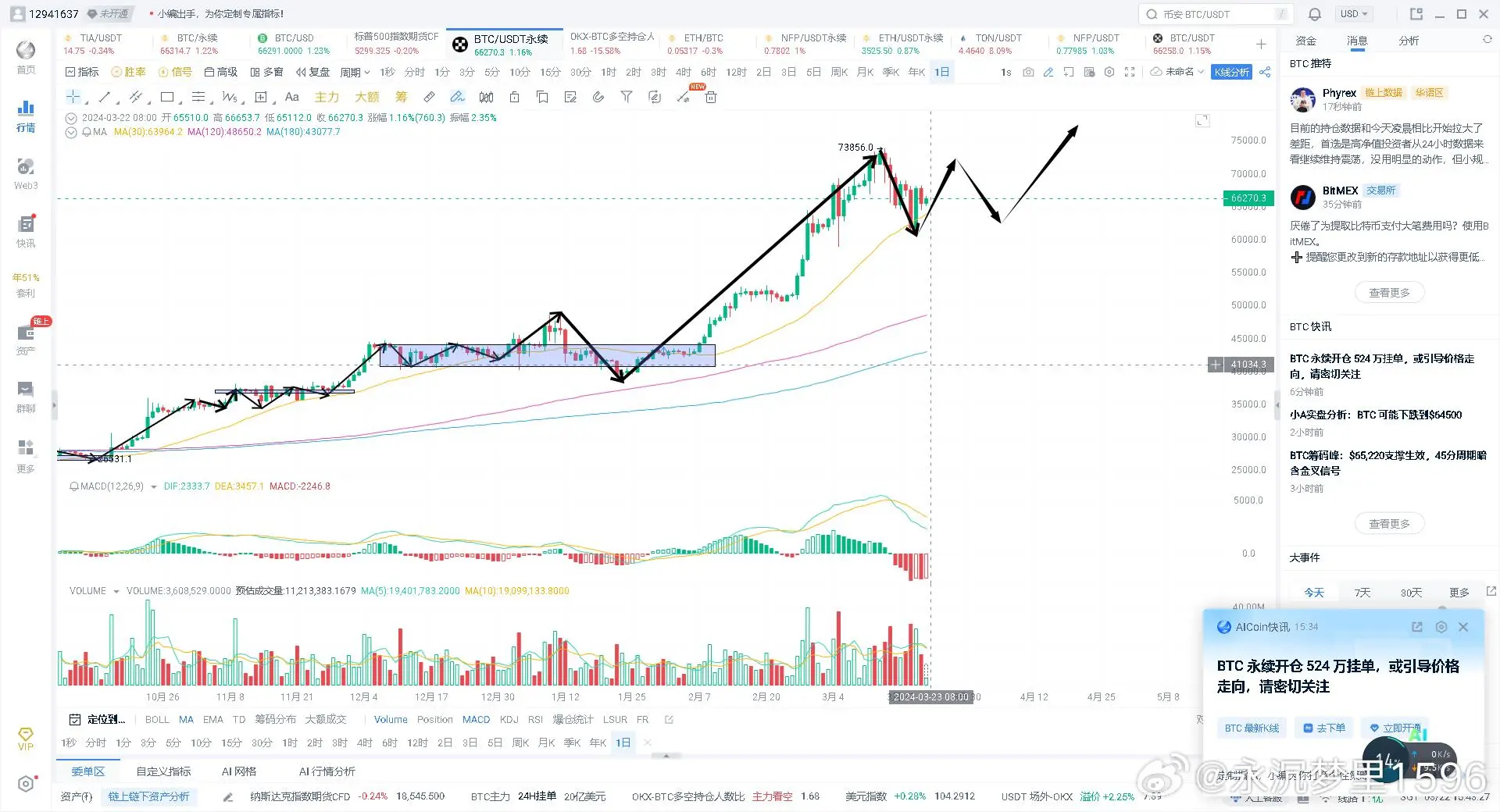Open the 分析 tab in right panel

point(1409,41)
